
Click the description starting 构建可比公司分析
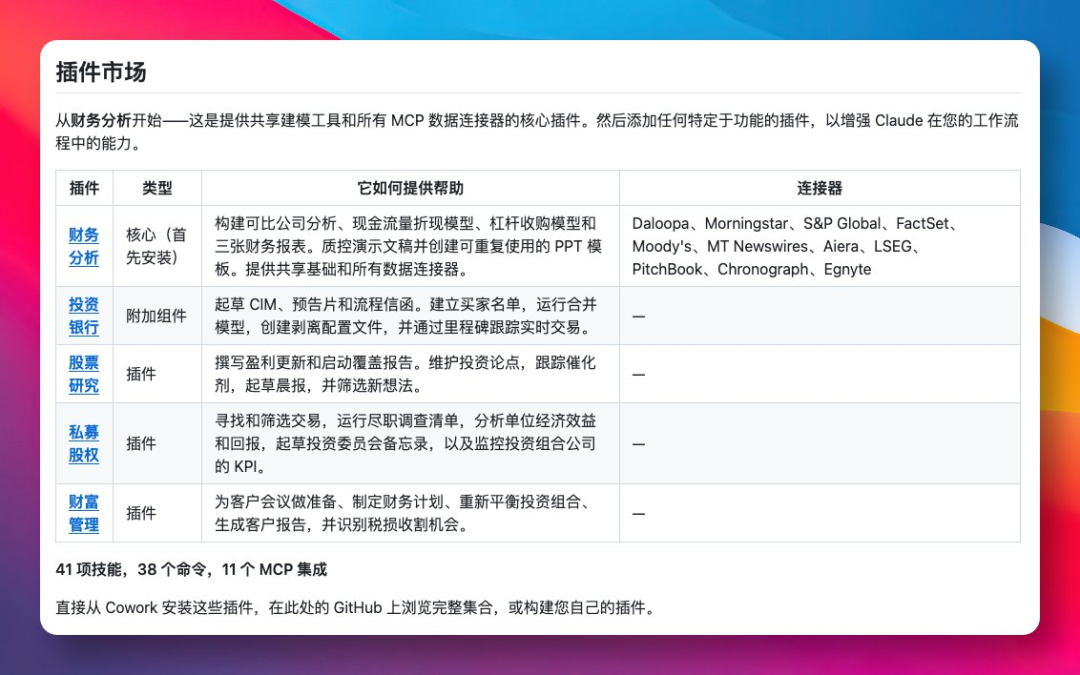click(408, 246)
